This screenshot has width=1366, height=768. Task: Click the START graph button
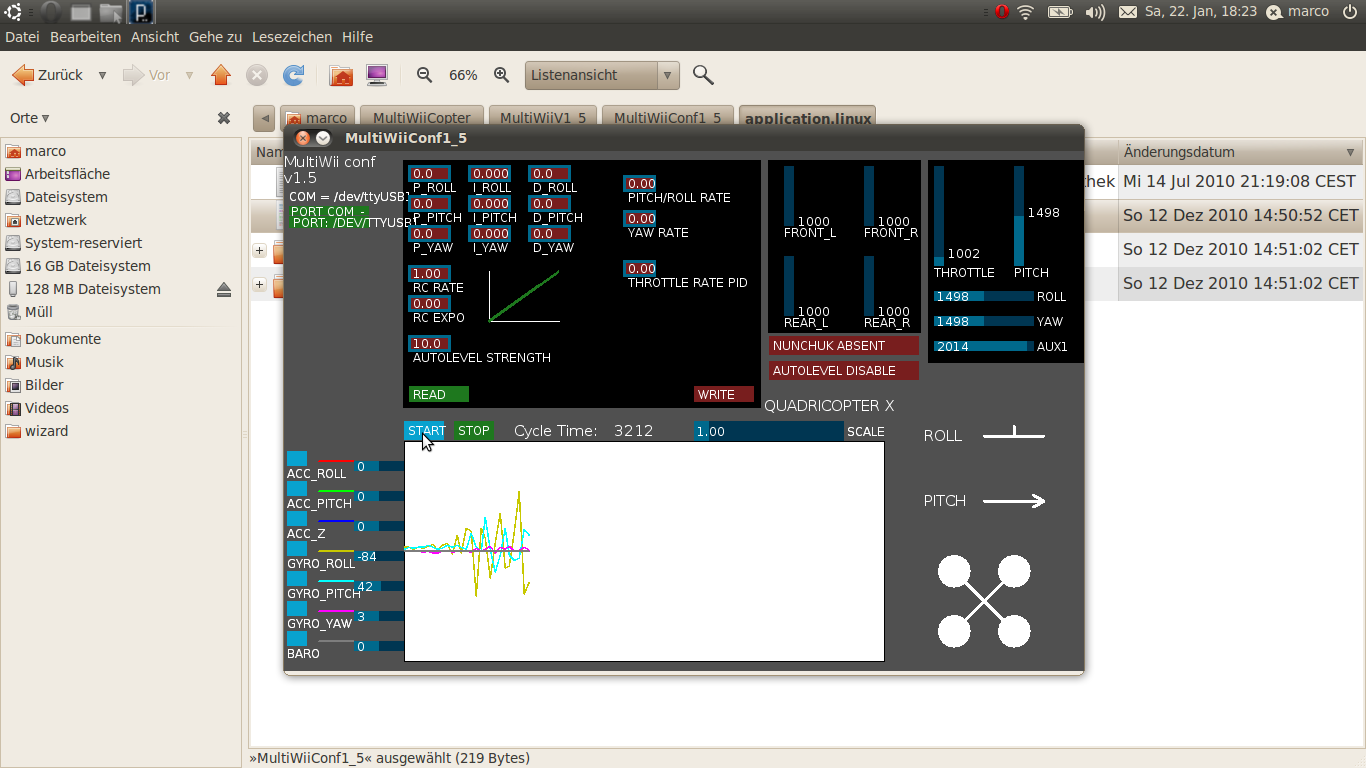pyautogui.click(x=424, y=431)
